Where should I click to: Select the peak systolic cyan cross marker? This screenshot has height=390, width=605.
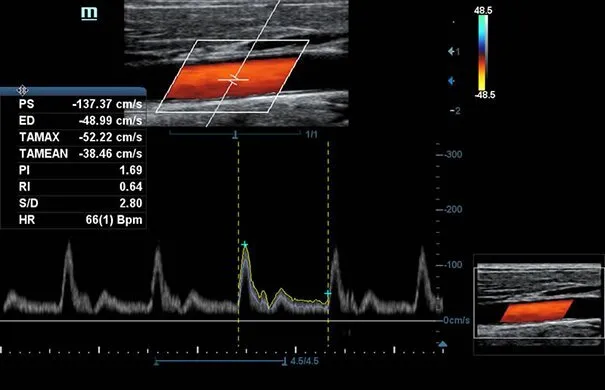[x=245, y=245]
